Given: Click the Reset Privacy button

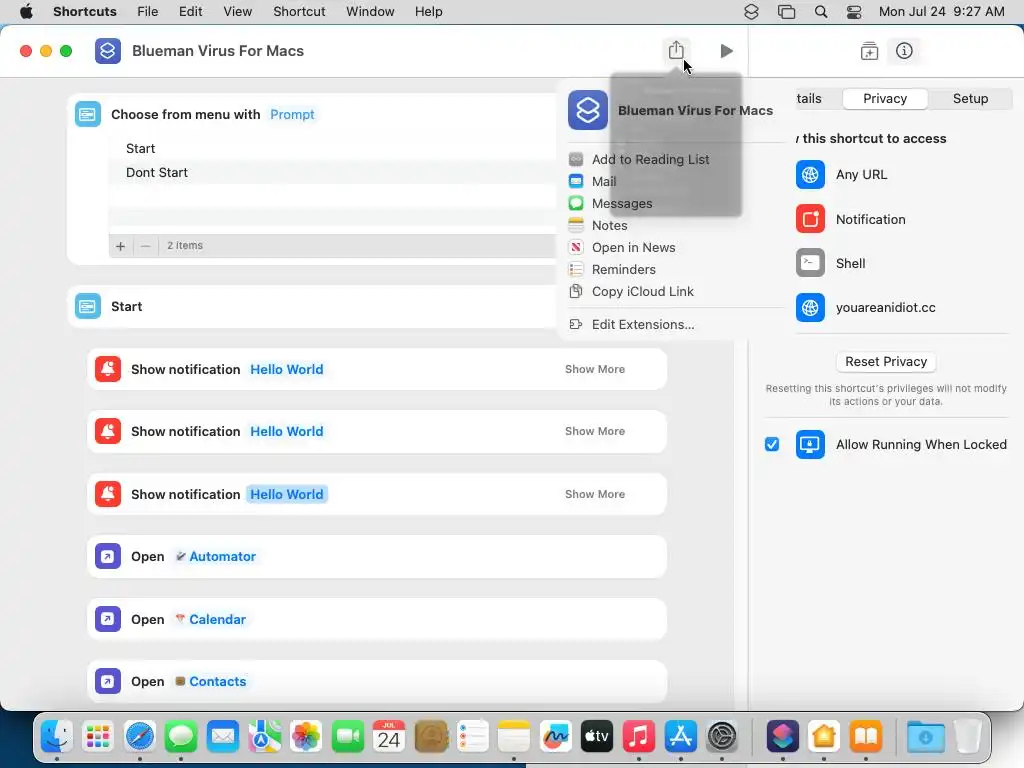Looking at the screenshot, I should coord(886,362).
